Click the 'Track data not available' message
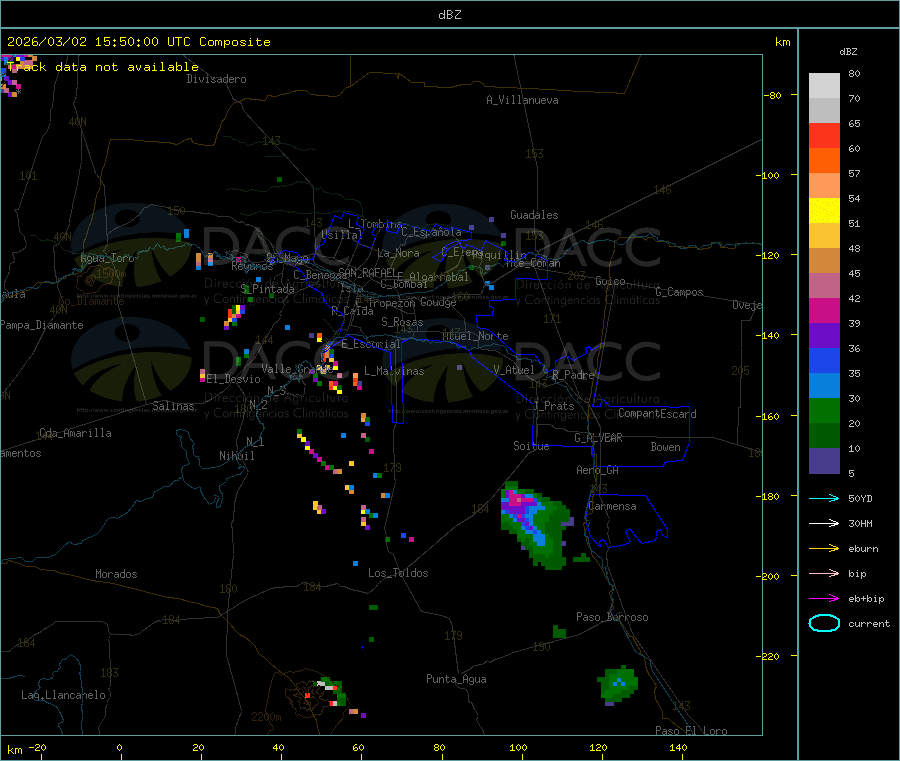Screen dimensions: 900x761 [103, 67]
